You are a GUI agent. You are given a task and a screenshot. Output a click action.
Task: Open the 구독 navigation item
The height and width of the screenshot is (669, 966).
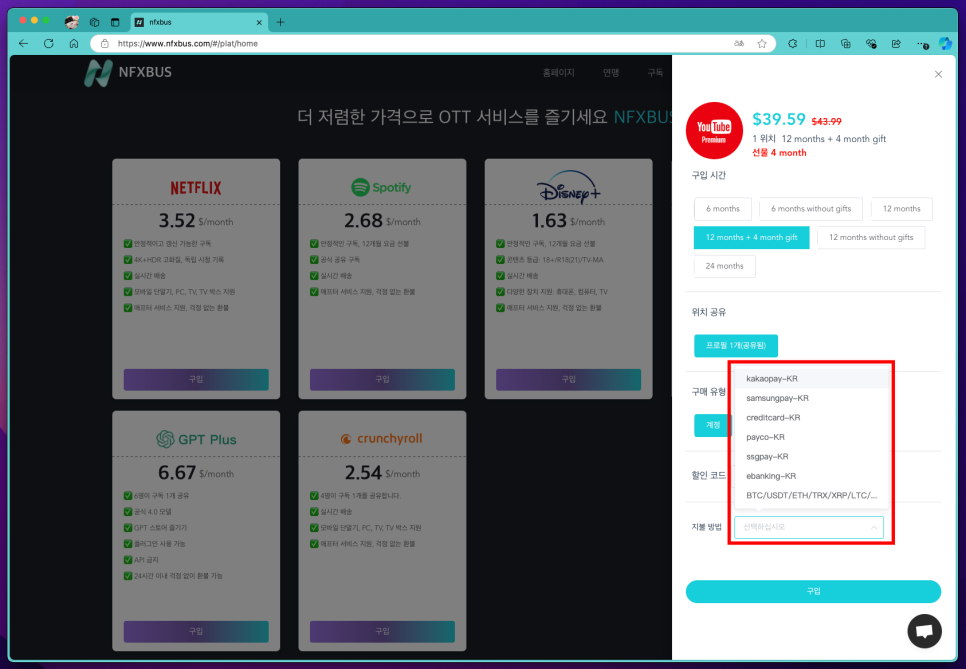pos(655,73)
